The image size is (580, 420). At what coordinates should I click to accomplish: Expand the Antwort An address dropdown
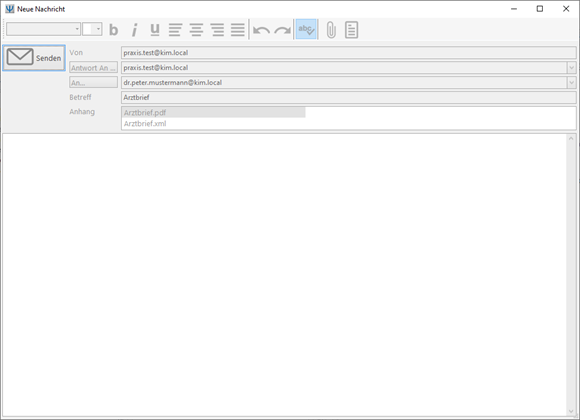571,68
